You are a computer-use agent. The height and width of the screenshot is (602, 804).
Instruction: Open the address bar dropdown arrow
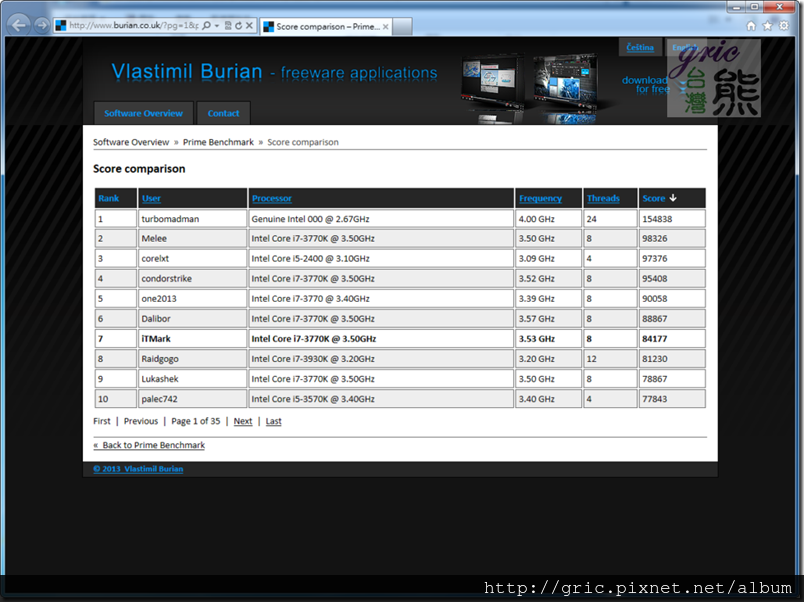tap(217, 26)
